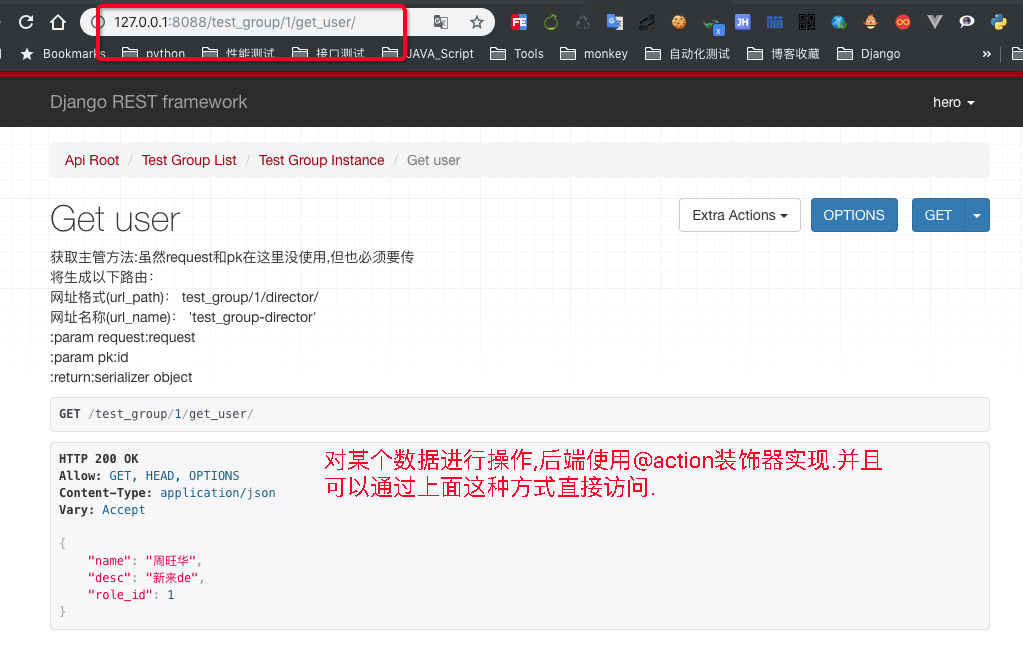Open the Django REST framework brand link
This screenshot has width=1023, height=659.
(148, 102)
